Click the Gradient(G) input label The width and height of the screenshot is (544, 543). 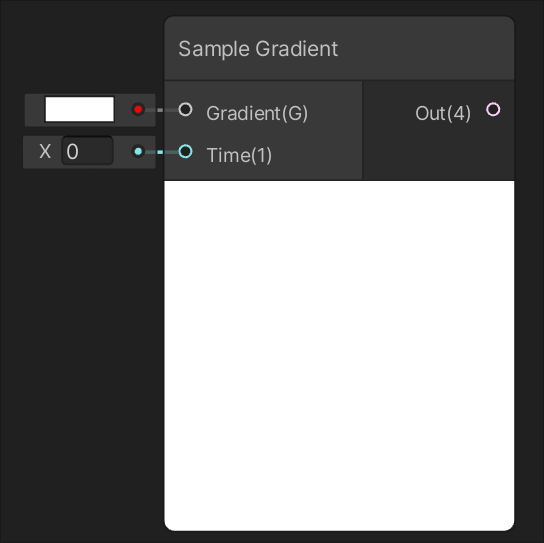(x=257, y=113)
